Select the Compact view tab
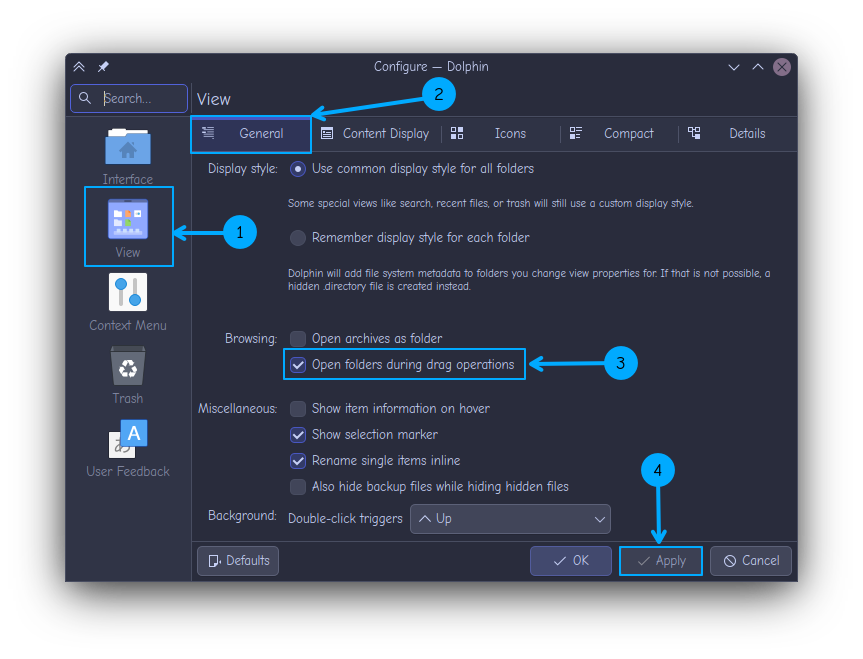The height and width of the screenshot is (659, 863). (x=616, y=134)
